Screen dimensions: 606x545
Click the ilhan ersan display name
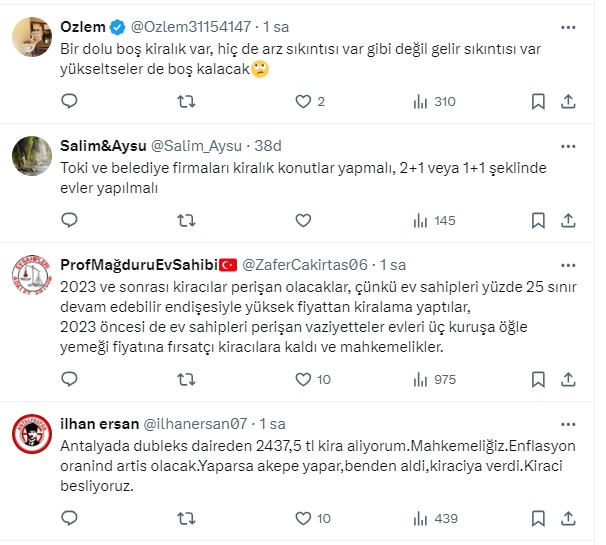(x=101, y=424)
